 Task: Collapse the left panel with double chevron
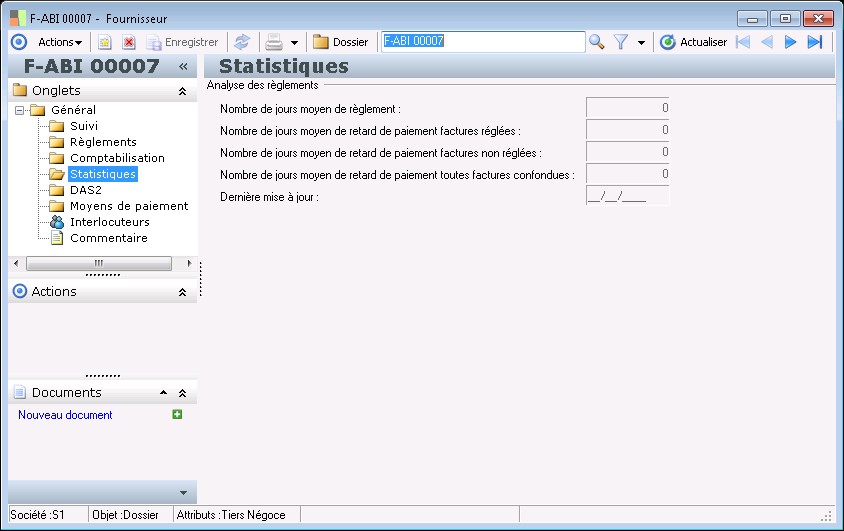click(x=183, y=66)
